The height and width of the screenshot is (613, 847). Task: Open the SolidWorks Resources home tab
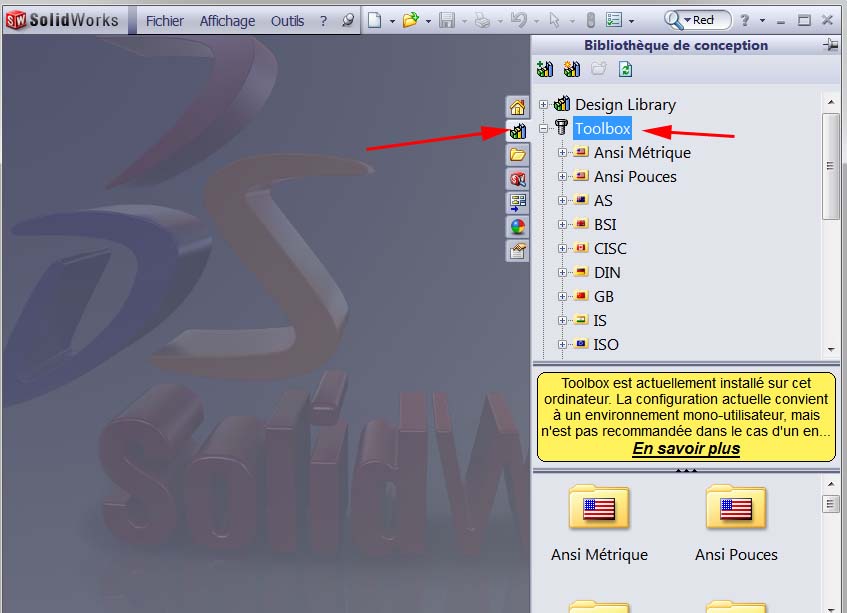(517, 107)
